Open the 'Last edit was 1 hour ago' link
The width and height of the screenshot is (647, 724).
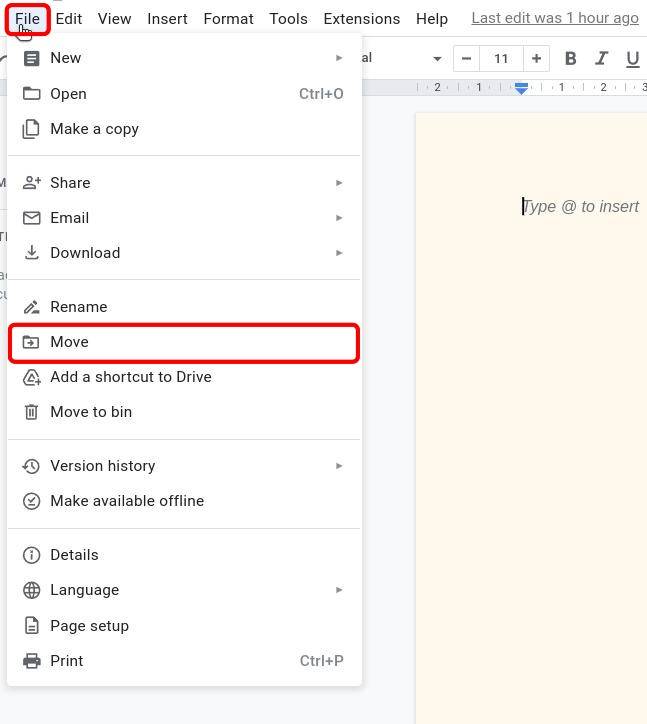click(554, 18)
